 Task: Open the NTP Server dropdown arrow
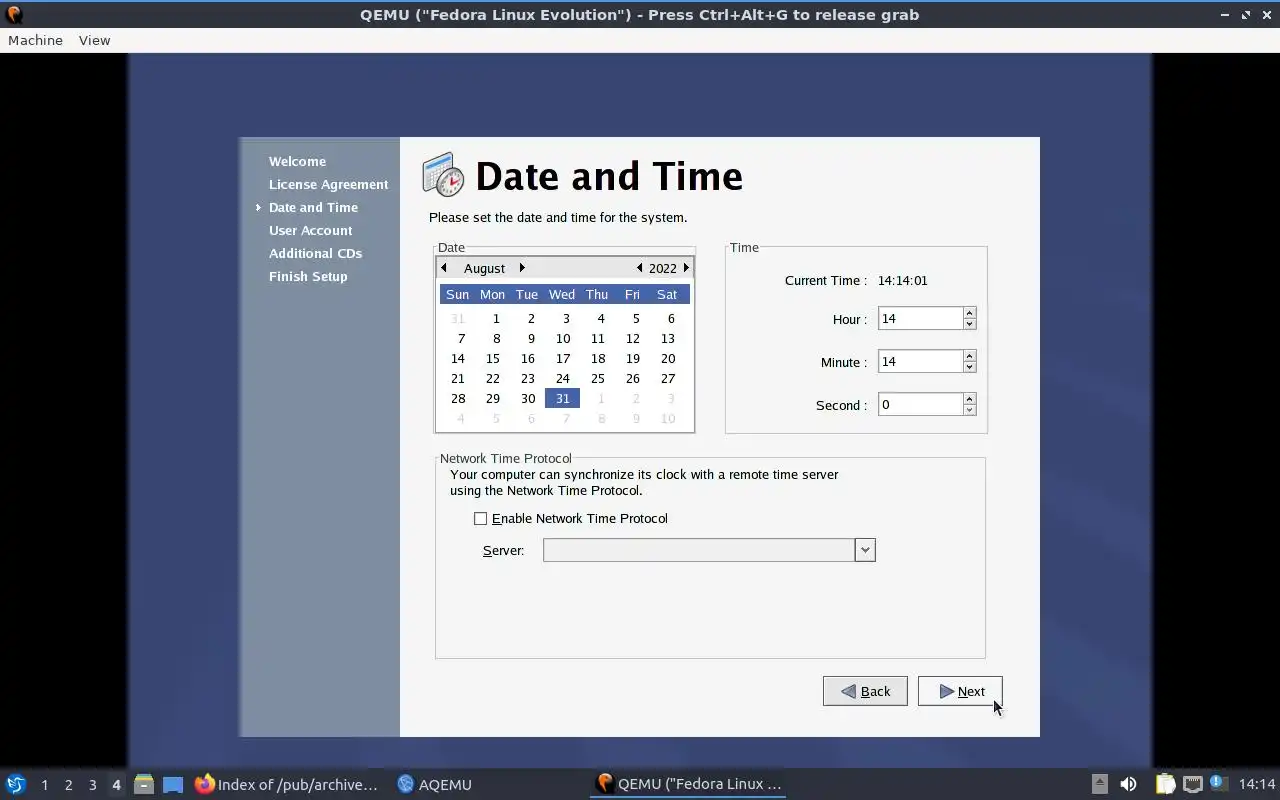[865, 550]
